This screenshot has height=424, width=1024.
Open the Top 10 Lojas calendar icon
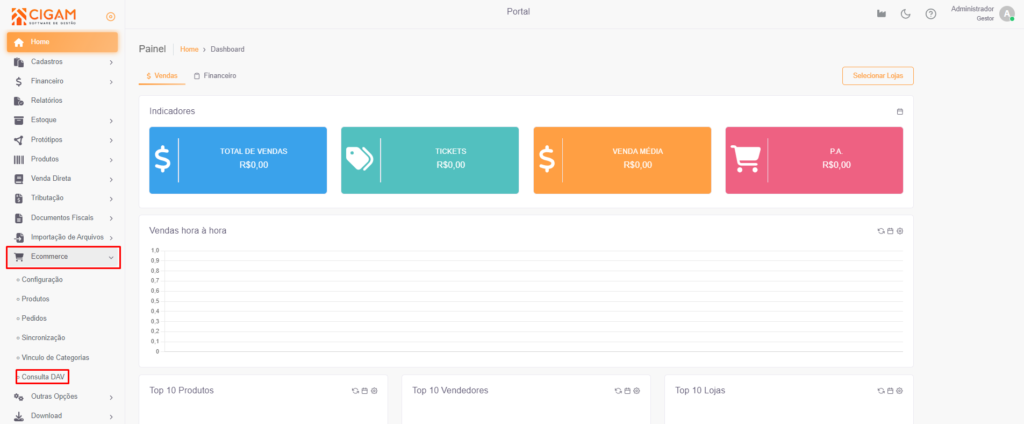890,391
